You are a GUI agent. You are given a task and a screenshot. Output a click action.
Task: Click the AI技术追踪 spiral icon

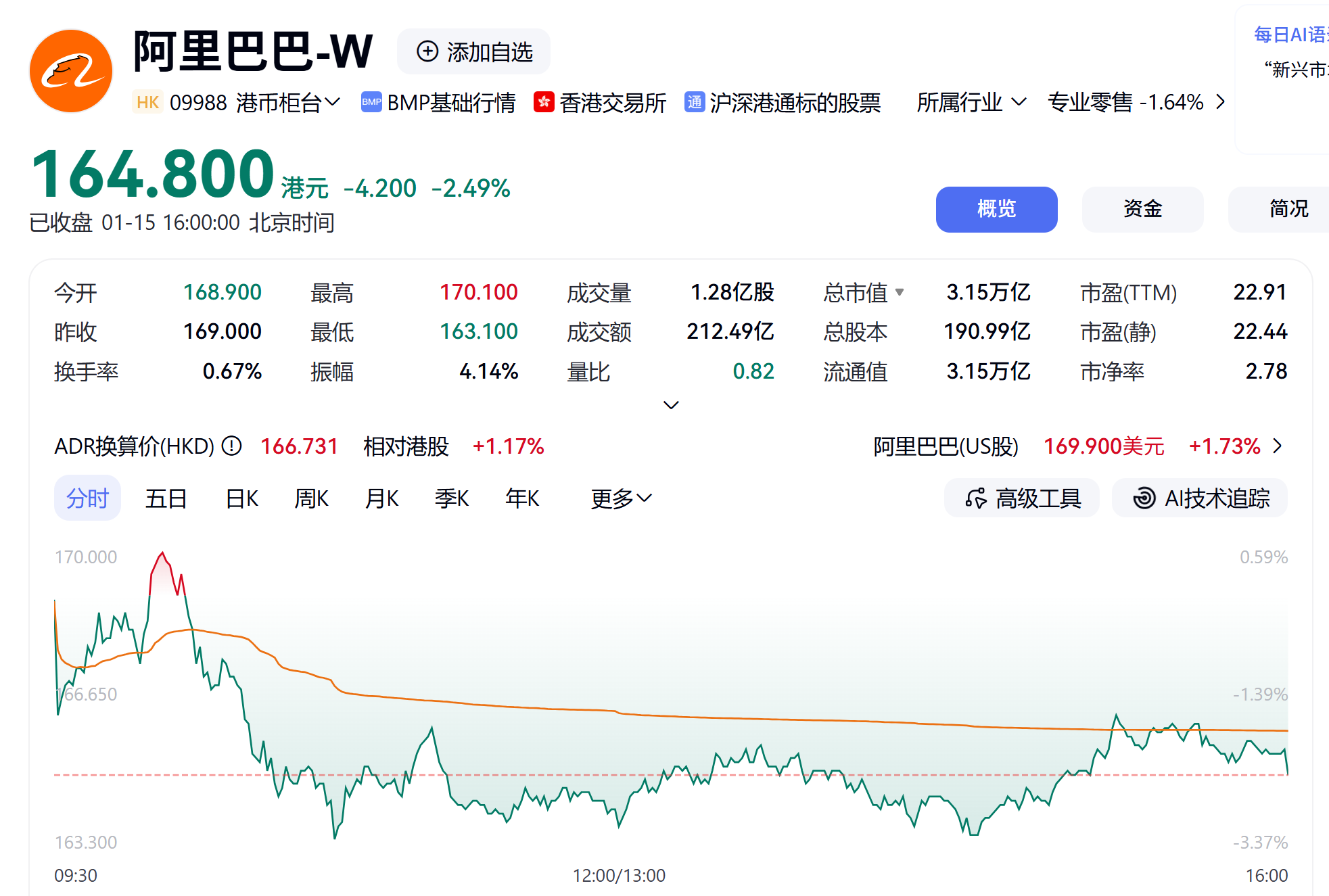pos(1144,498)
